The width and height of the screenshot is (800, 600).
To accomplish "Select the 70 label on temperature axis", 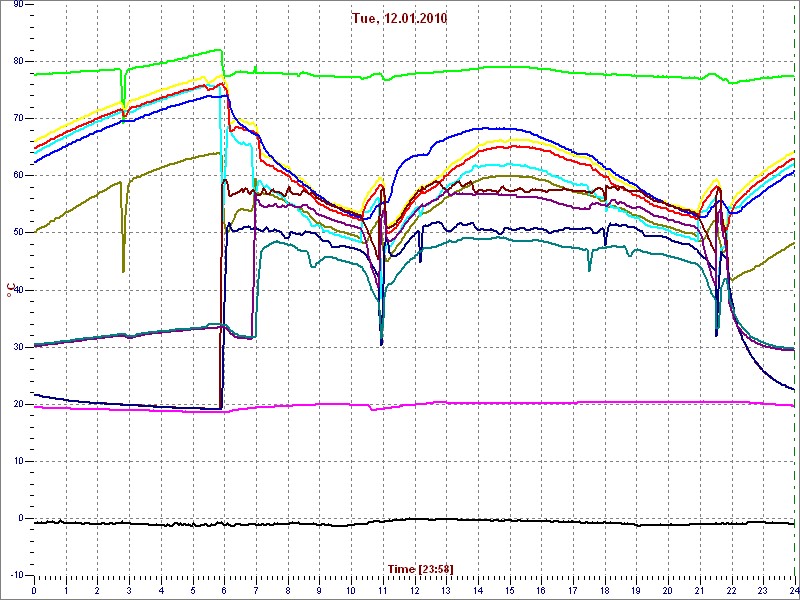I will [16, 118].
